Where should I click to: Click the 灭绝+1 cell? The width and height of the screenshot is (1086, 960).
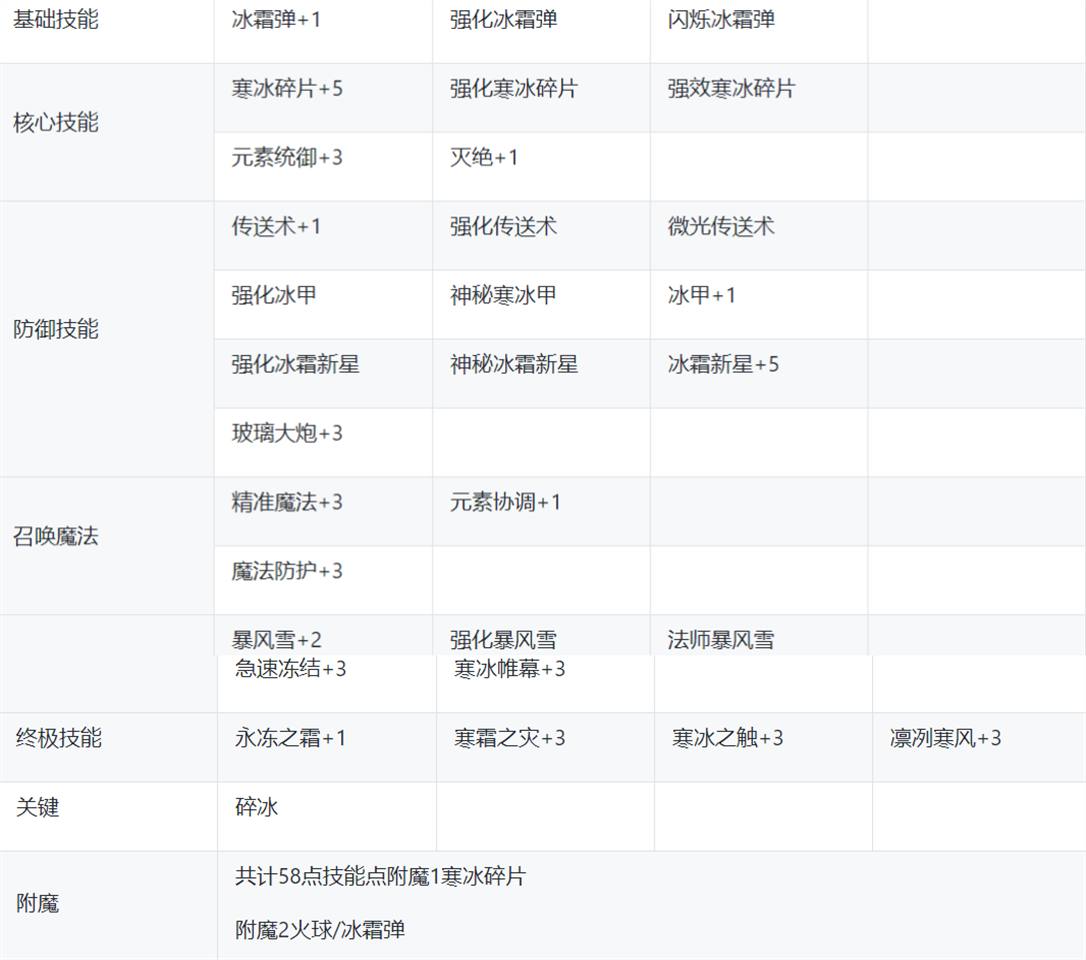pos(484,158)
